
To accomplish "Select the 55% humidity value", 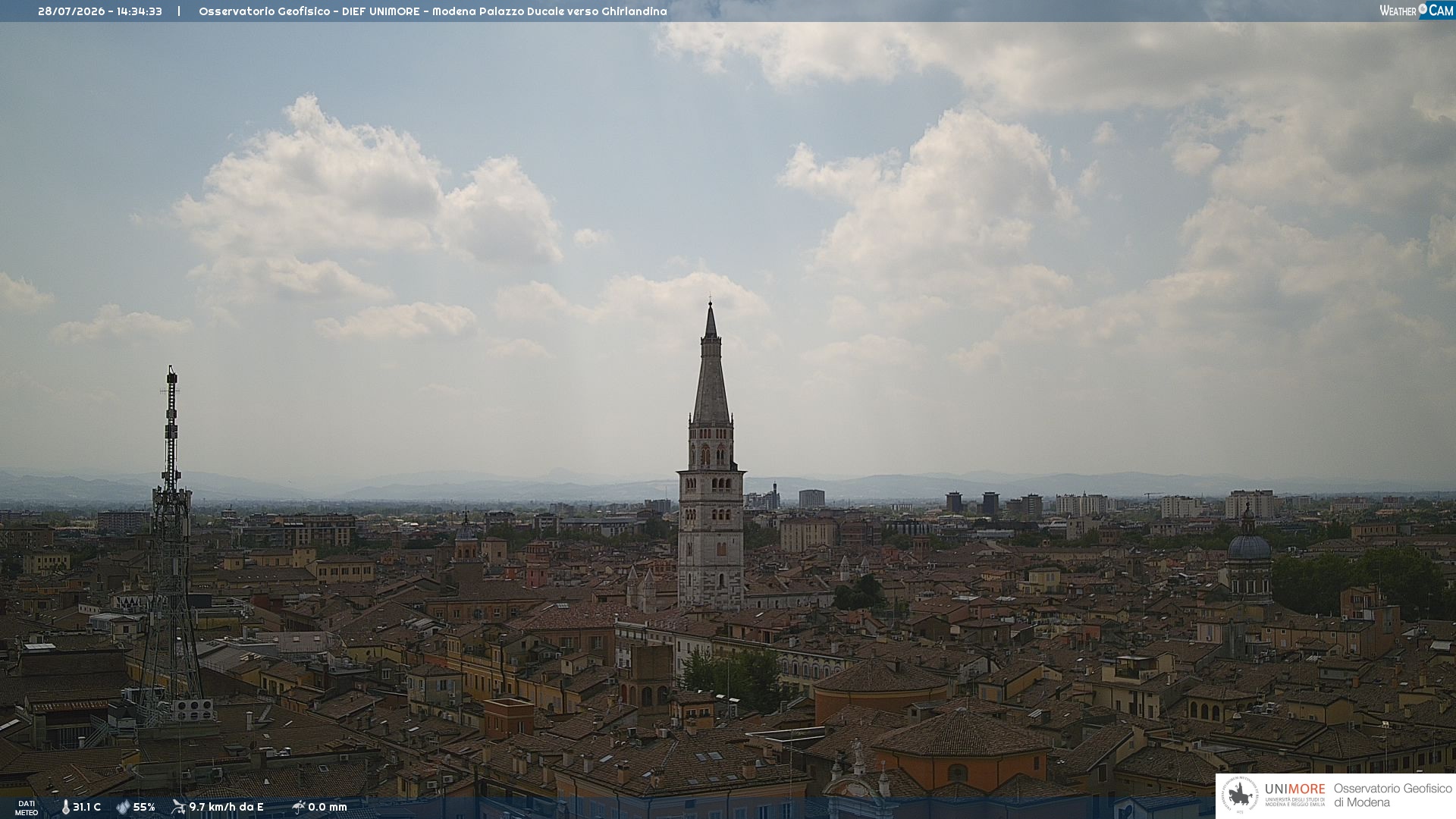I will coord(144,807).
